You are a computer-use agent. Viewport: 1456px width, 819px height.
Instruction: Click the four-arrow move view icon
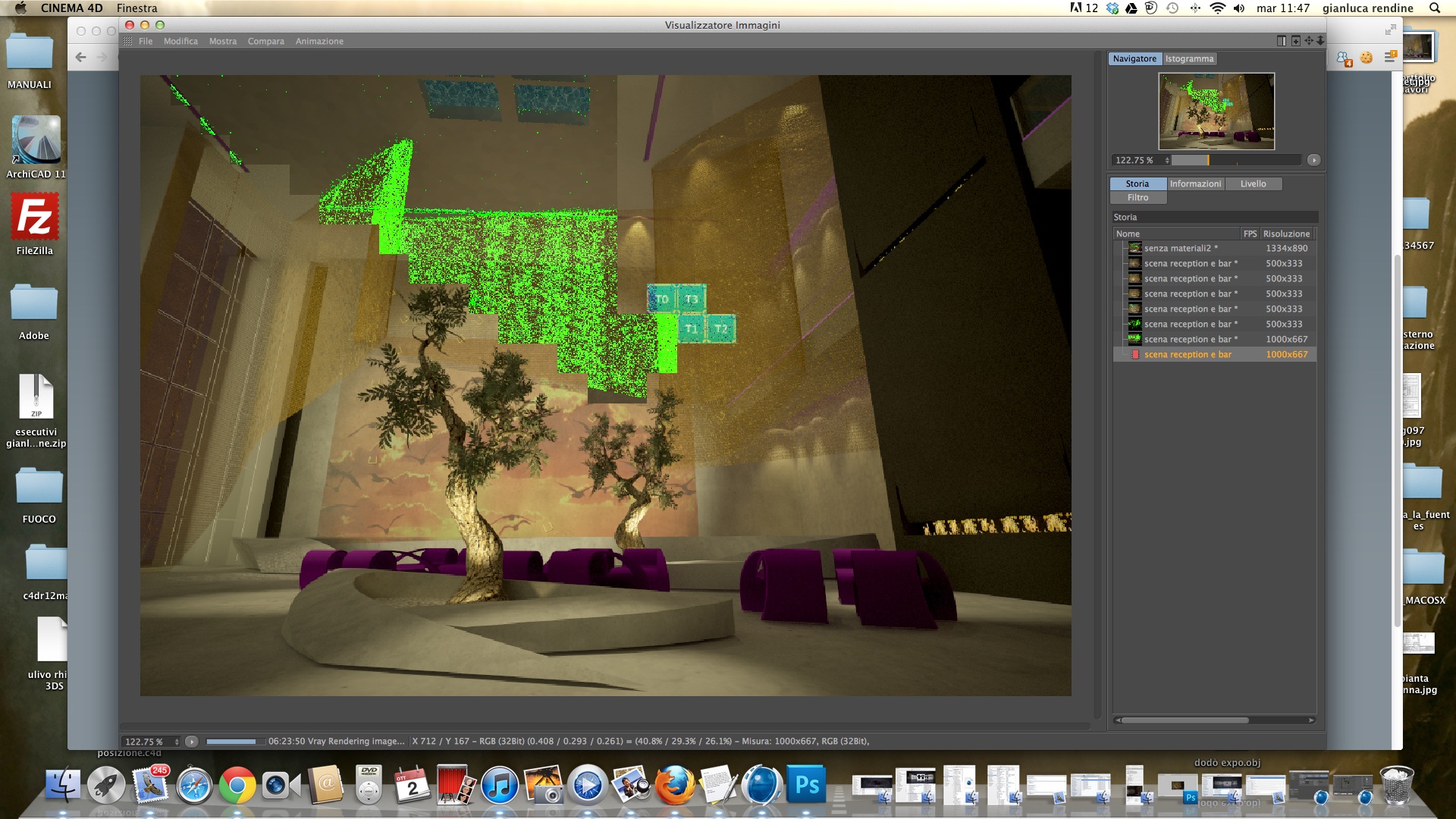(1309, 41)
